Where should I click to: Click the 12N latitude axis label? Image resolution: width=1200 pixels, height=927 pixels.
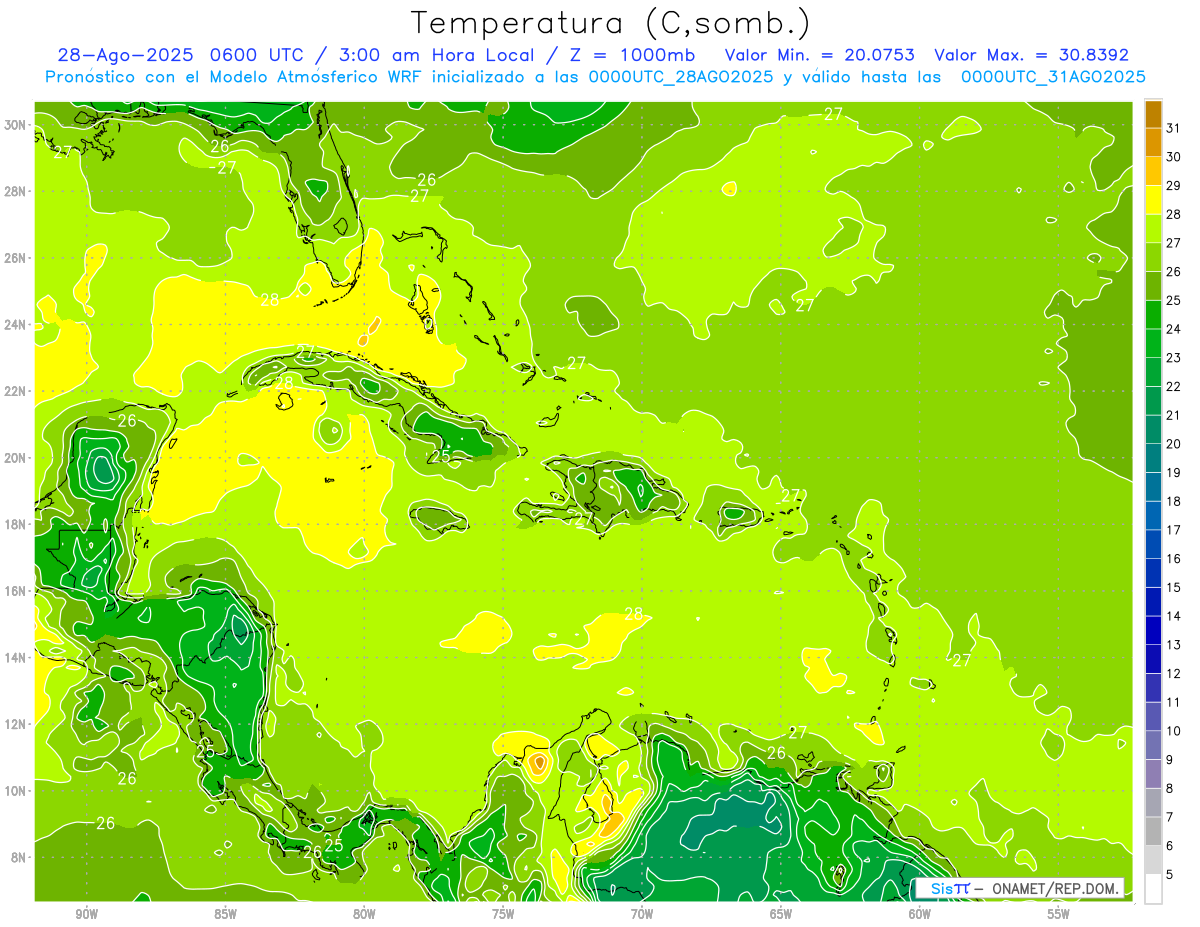pos(17,724)
